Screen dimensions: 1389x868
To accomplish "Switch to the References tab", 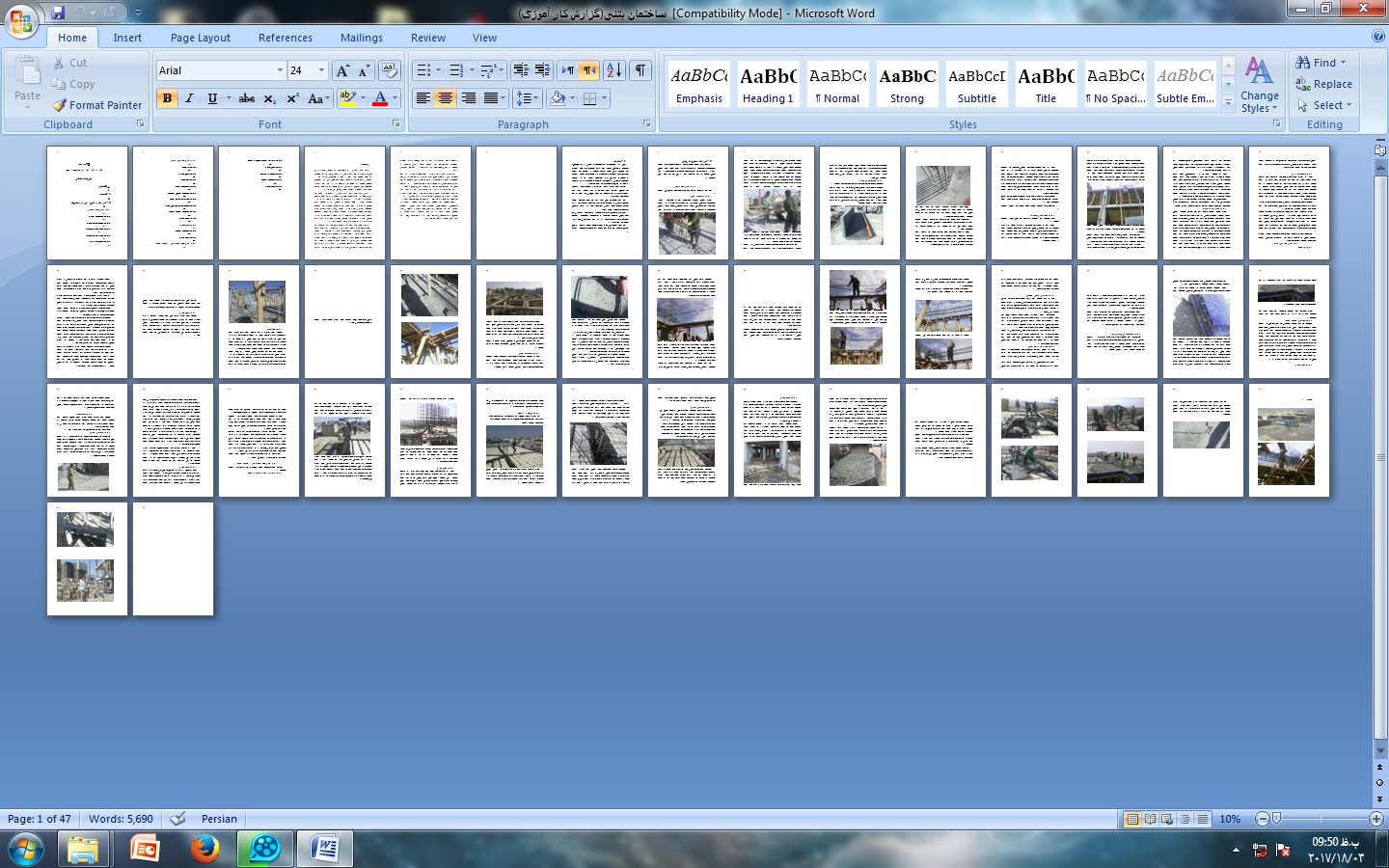I will point(285,38).
